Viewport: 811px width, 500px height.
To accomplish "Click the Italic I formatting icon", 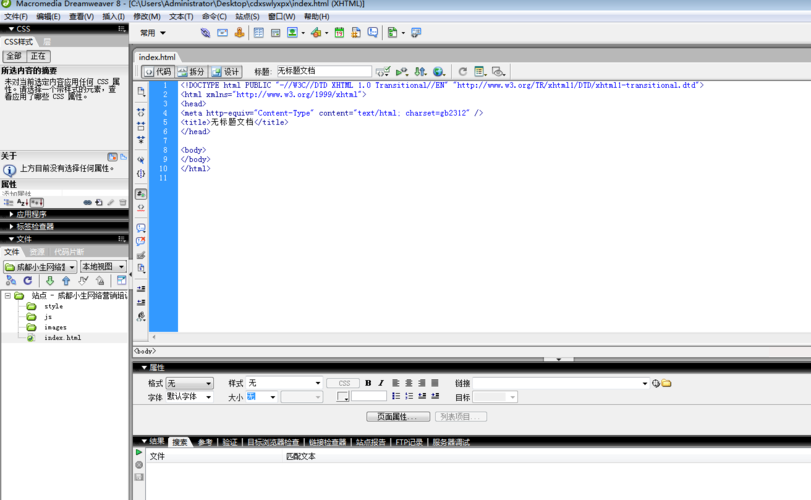I will click(381, 383).
